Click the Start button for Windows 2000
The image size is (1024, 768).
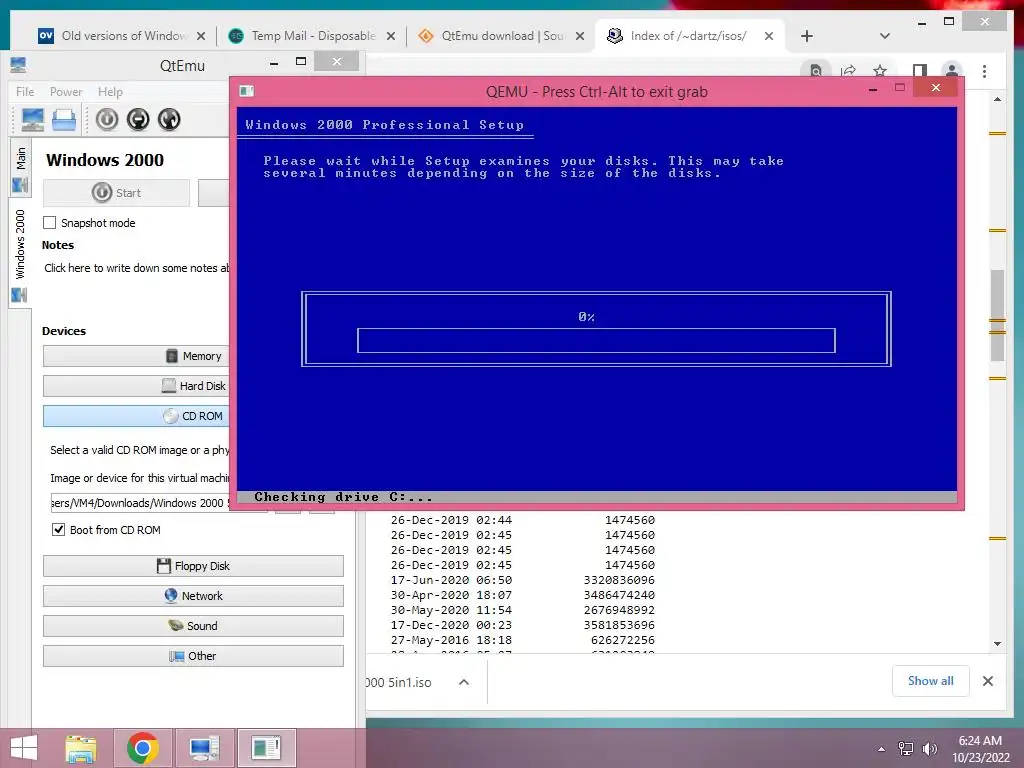click(x=116, y=193)
